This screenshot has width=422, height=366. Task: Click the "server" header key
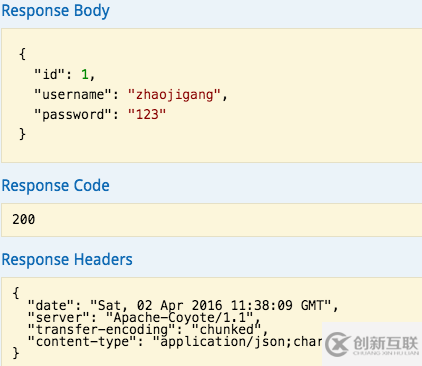pos(59,317)
